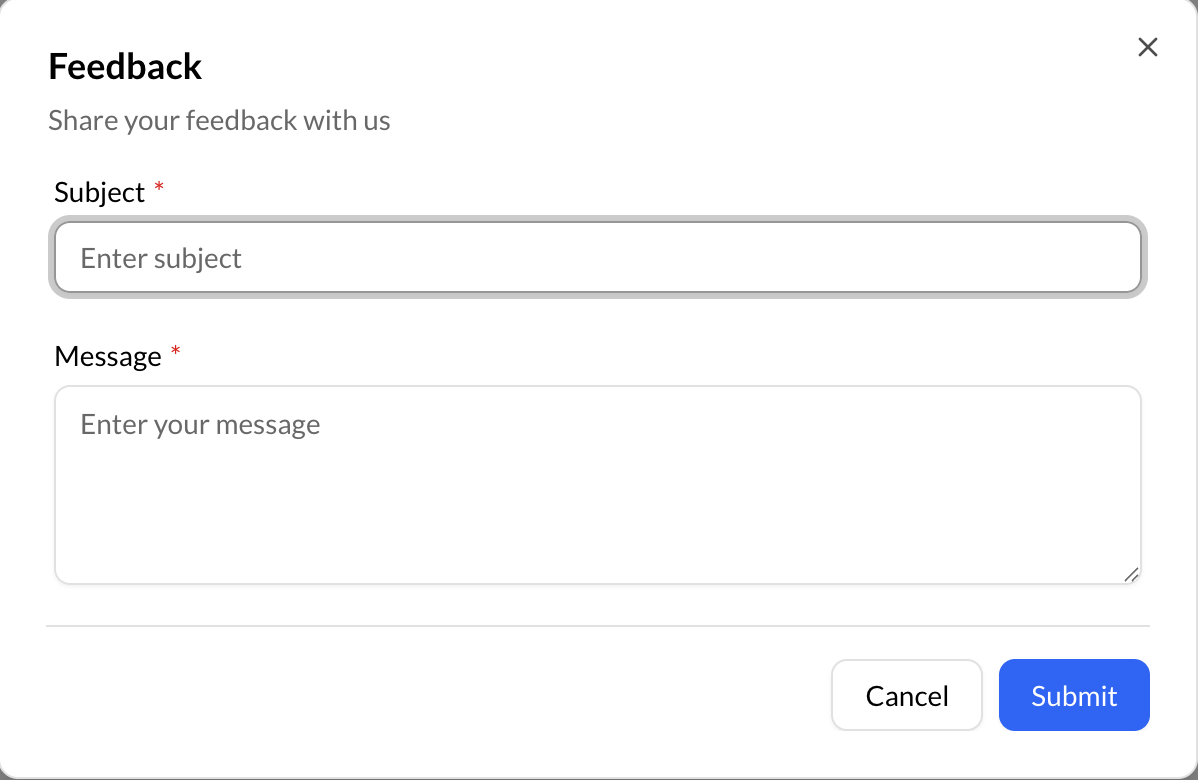The height and width of the screenshot is (780, 1198).
Task: Click the center of the Message box
Action: point(598,484)
